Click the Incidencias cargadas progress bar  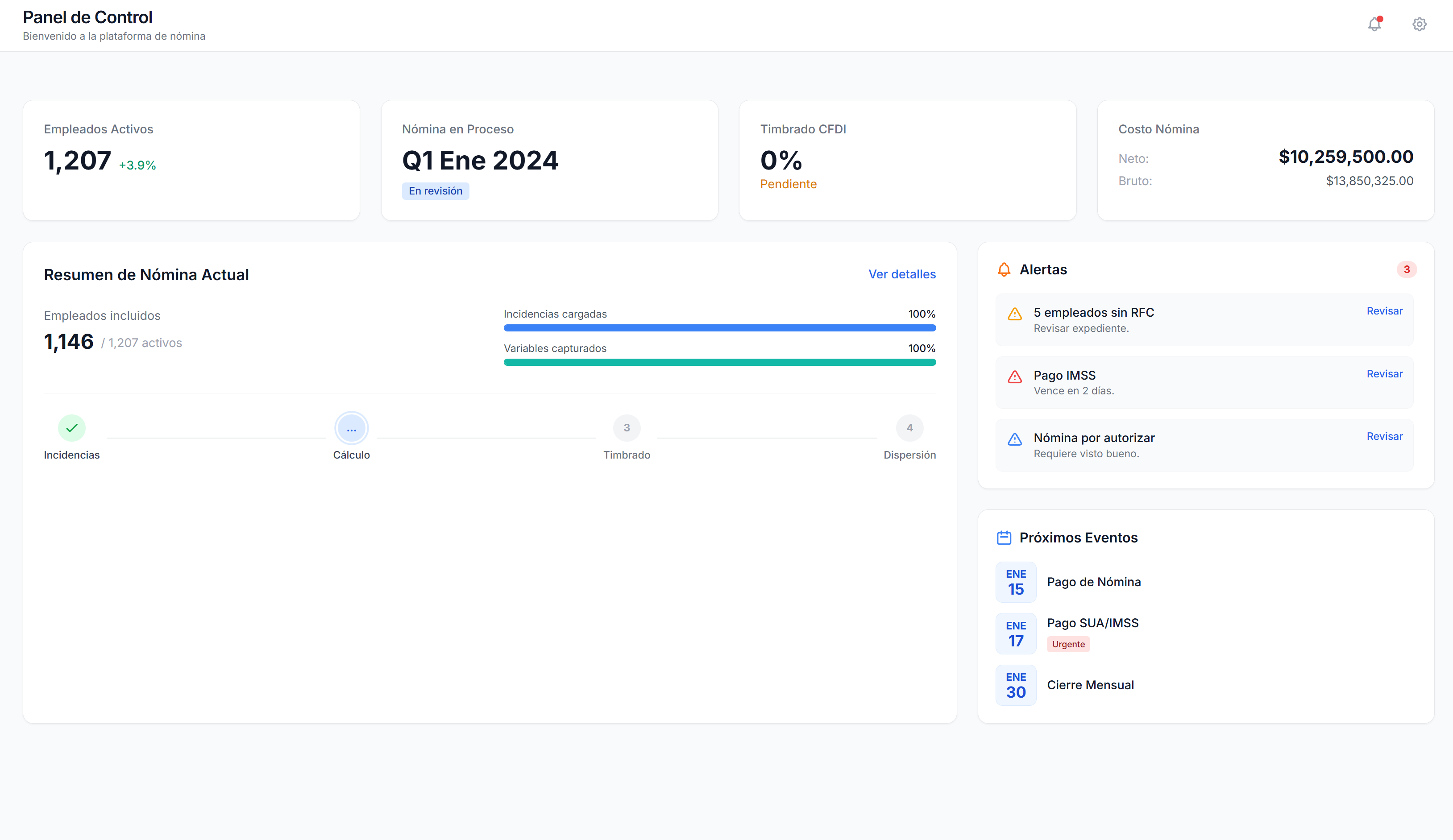(719, 328)
